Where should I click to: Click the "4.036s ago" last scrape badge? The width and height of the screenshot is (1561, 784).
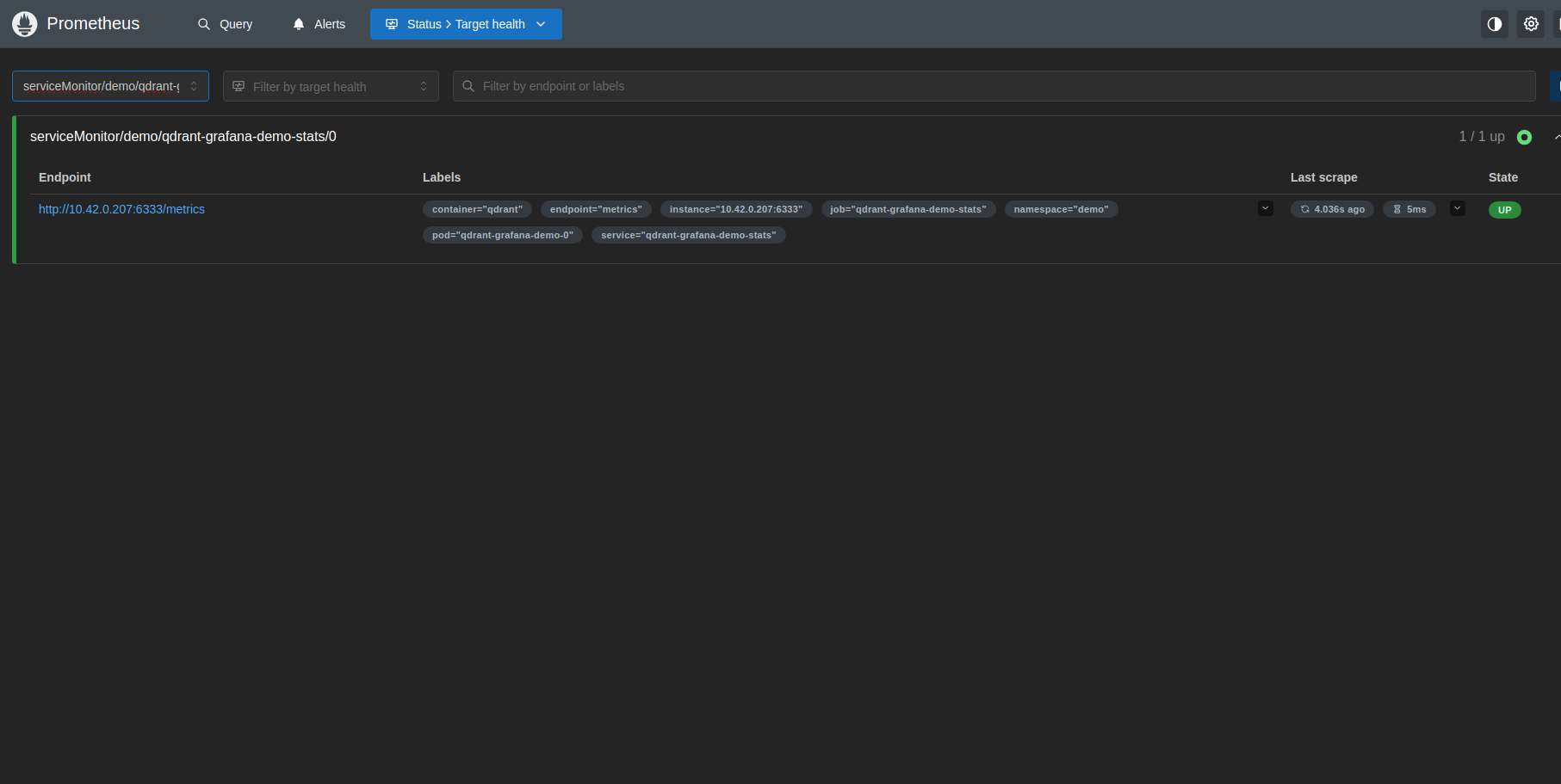1333,209
